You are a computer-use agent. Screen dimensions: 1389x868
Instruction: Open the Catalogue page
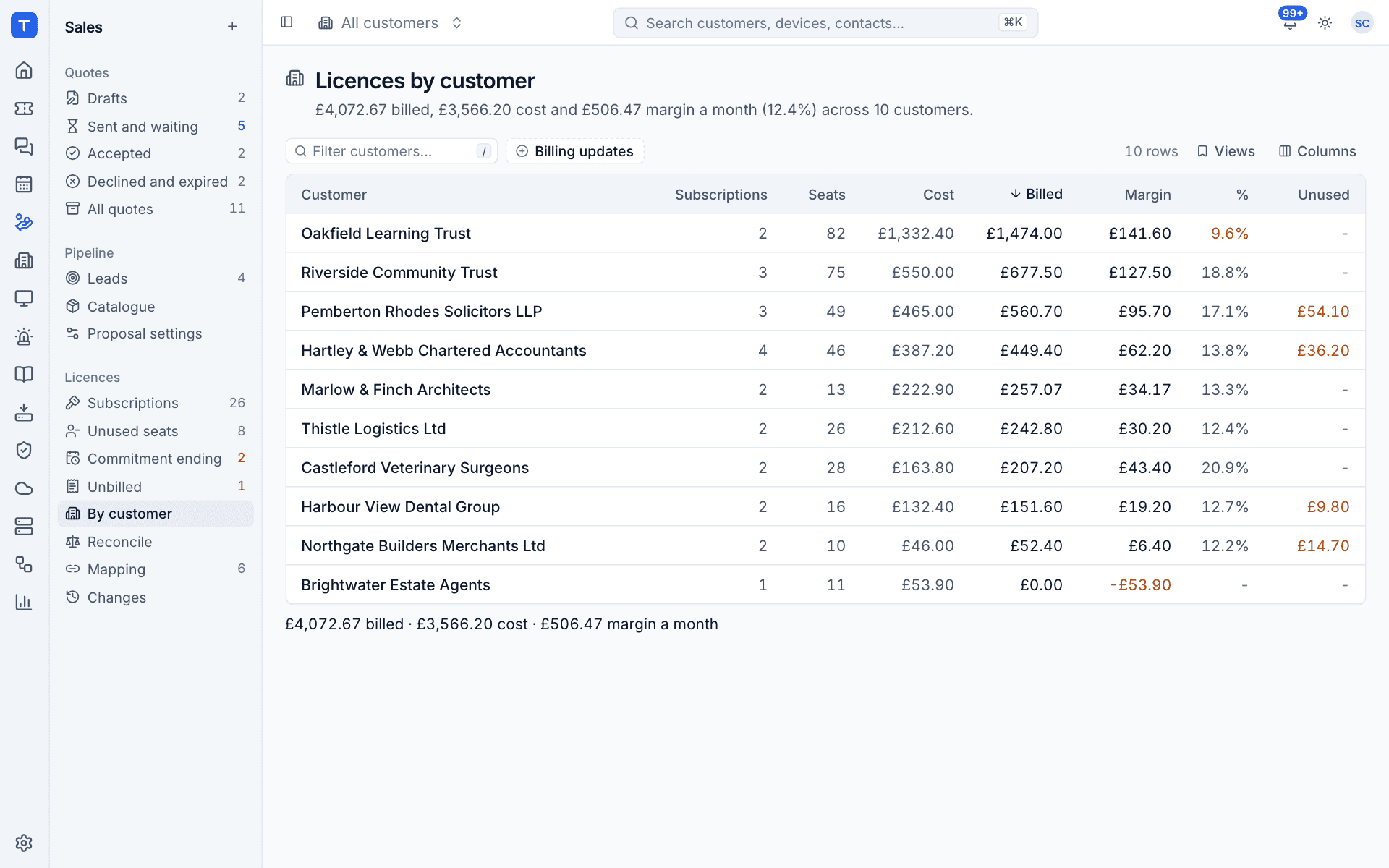click(156, 307)
